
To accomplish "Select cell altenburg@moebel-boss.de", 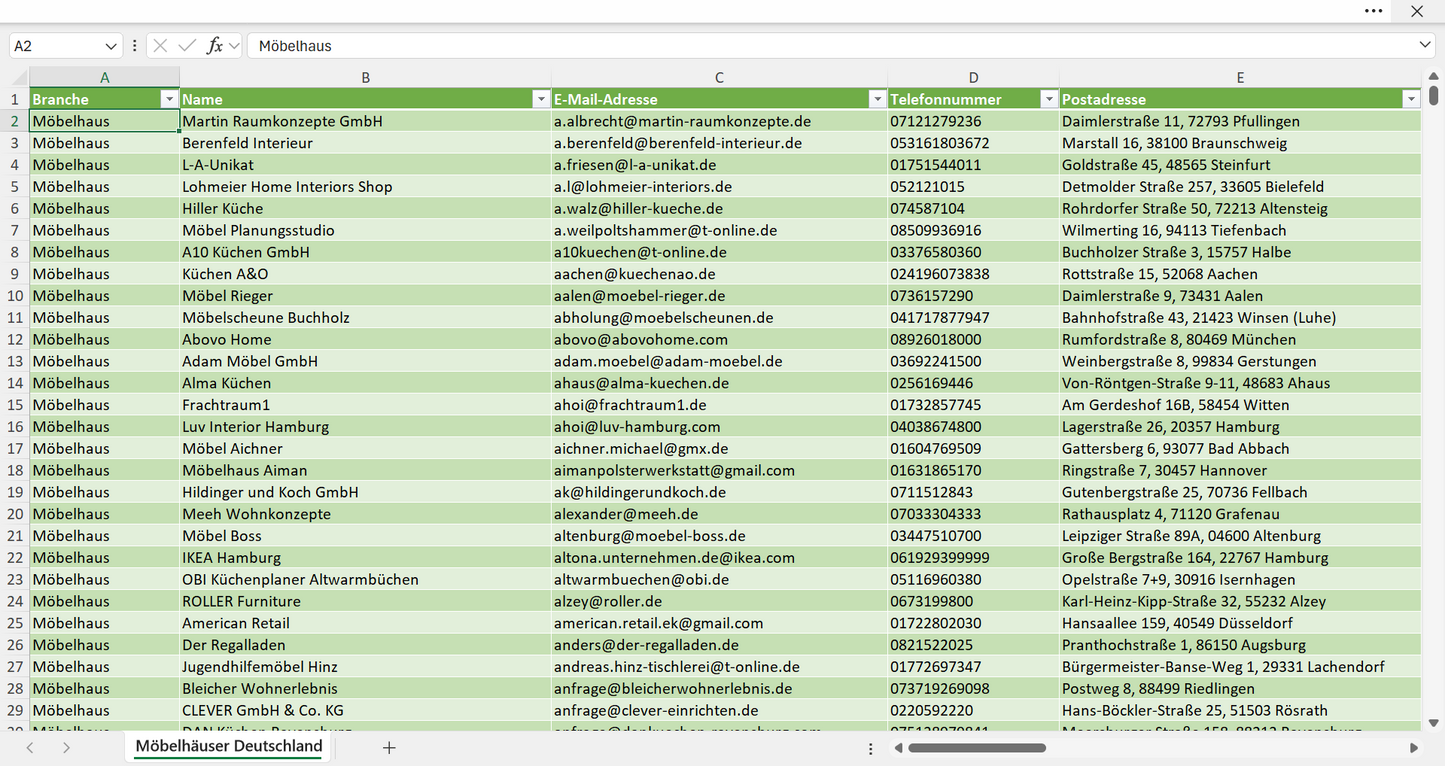I will [x=719, y=536].
